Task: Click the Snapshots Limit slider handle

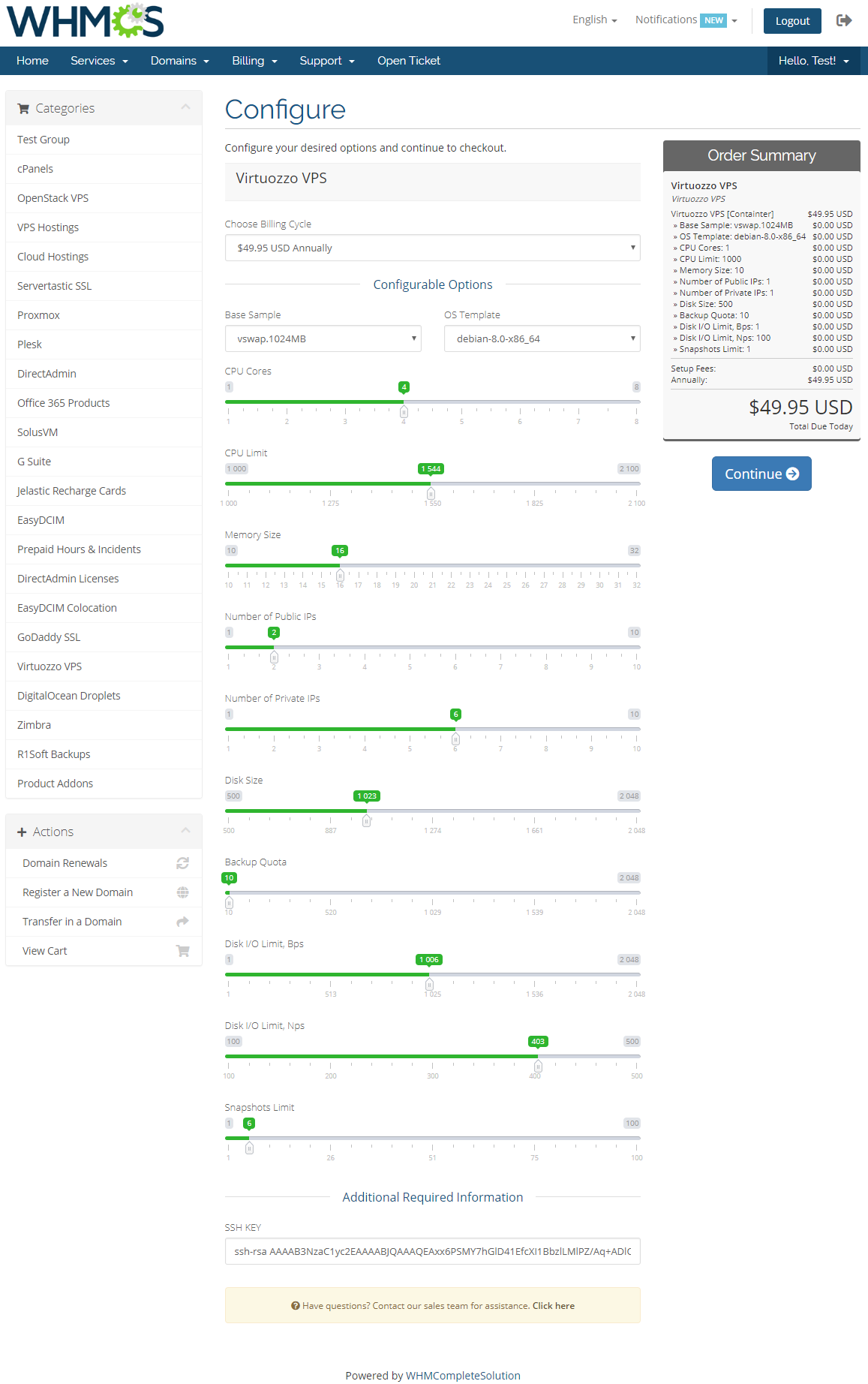Action: [x=249, y=1148]
